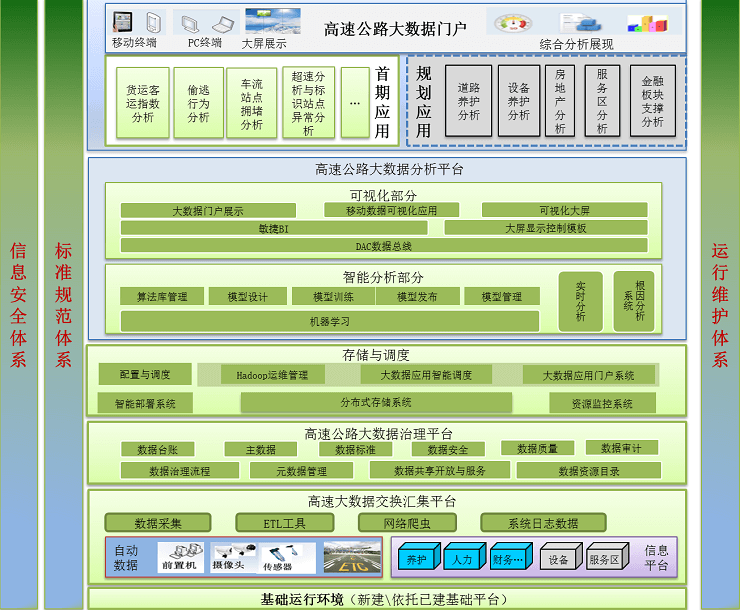Viewport: 740px width, 610px height.
Task: Select the 道路养护分析 planned application
Action: [x=468, y=102]
